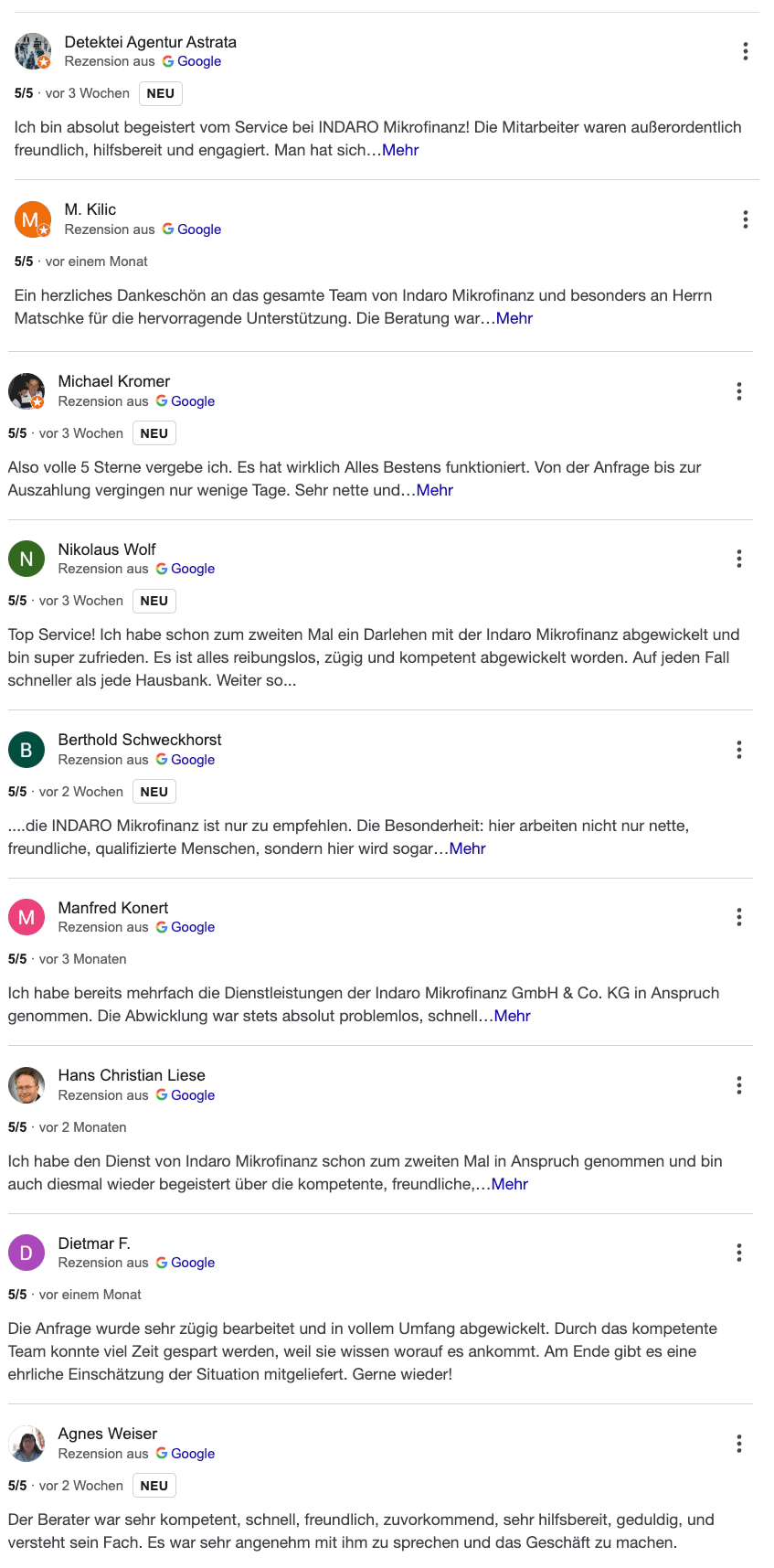Click Nikolaus Wolf's green avatar initial
Screen dimensions: 774x1568
[x=27, y=558]
